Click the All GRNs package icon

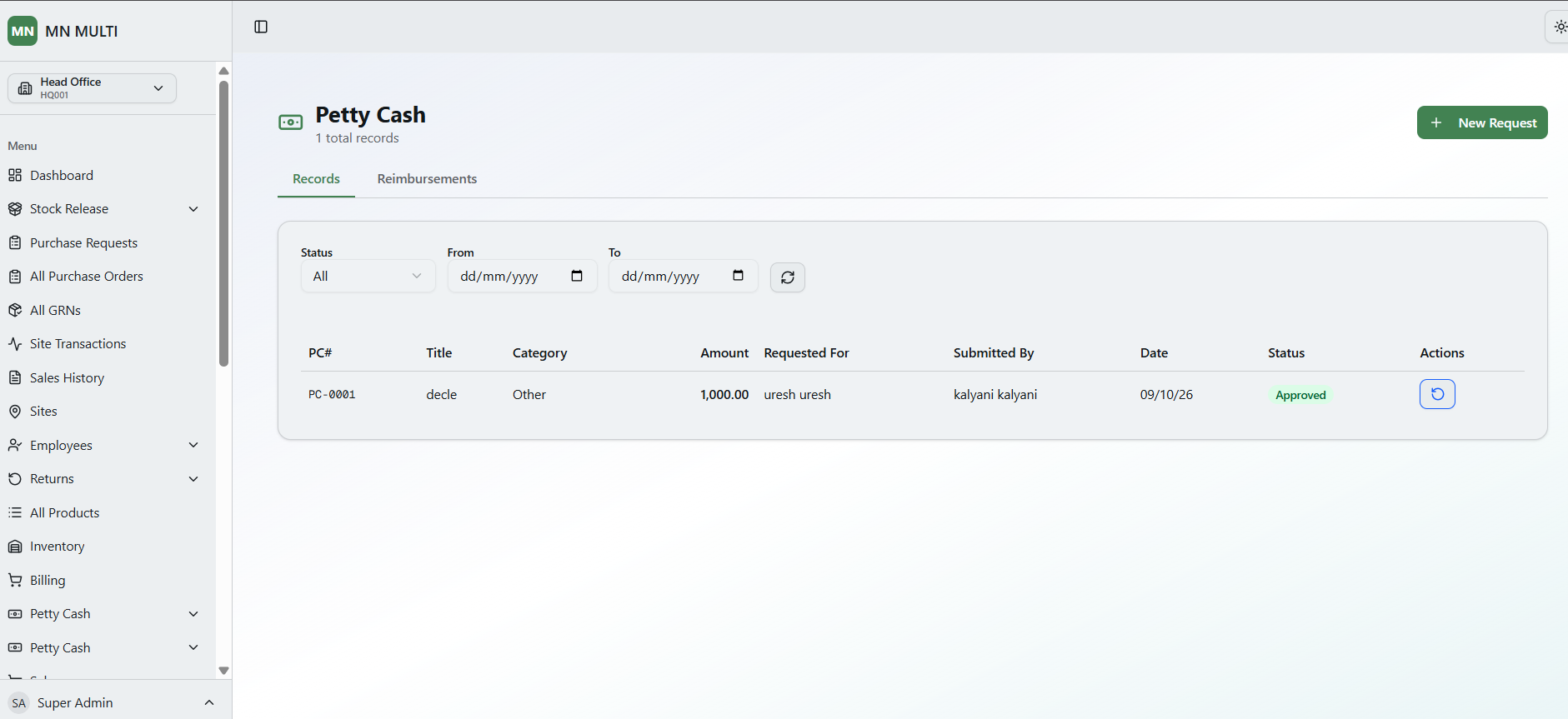(15, 310)
